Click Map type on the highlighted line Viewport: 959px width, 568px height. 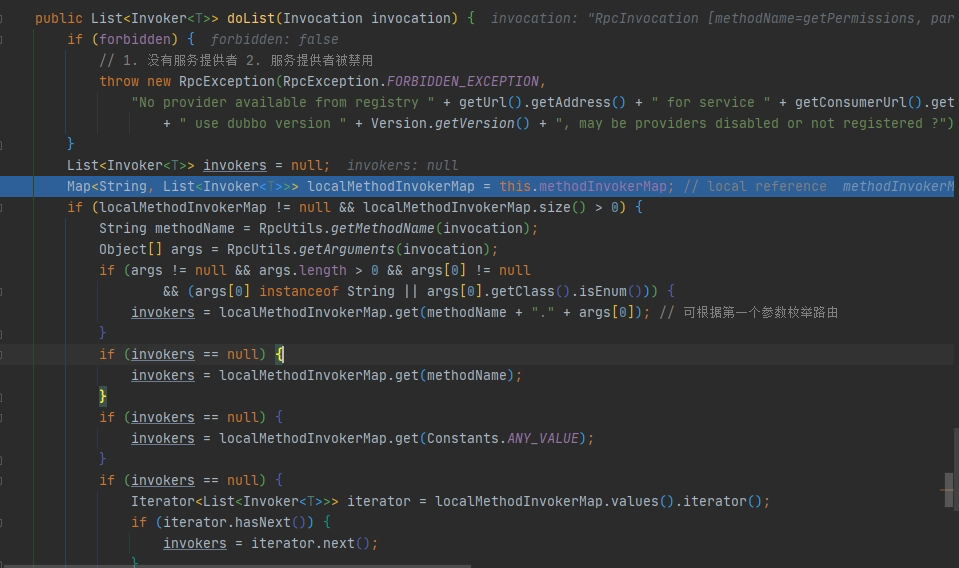pyautogui.click(x=79, y=186)
